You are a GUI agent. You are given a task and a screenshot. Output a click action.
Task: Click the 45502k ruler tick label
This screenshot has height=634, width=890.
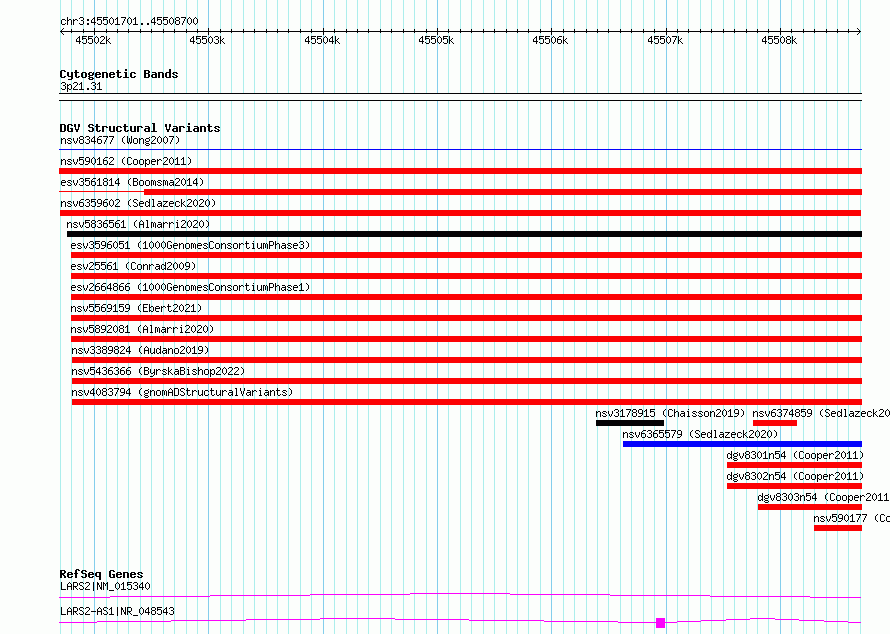(x=93, y=40)
